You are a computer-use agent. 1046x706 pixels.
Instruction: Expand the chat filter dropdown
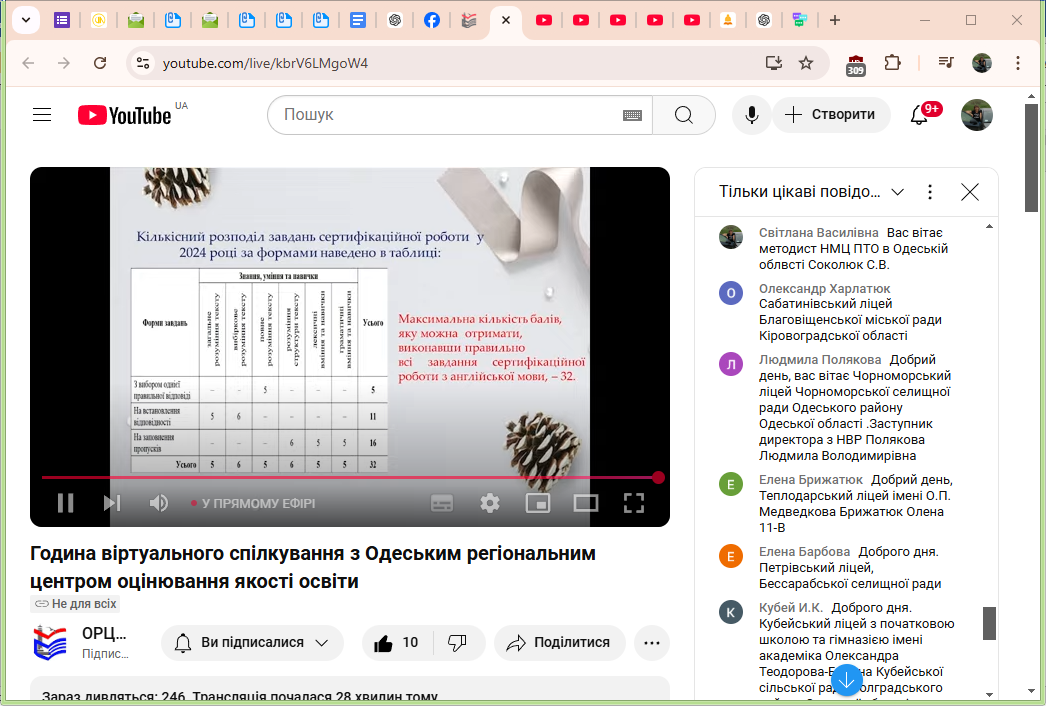click(x=897, y=192)
